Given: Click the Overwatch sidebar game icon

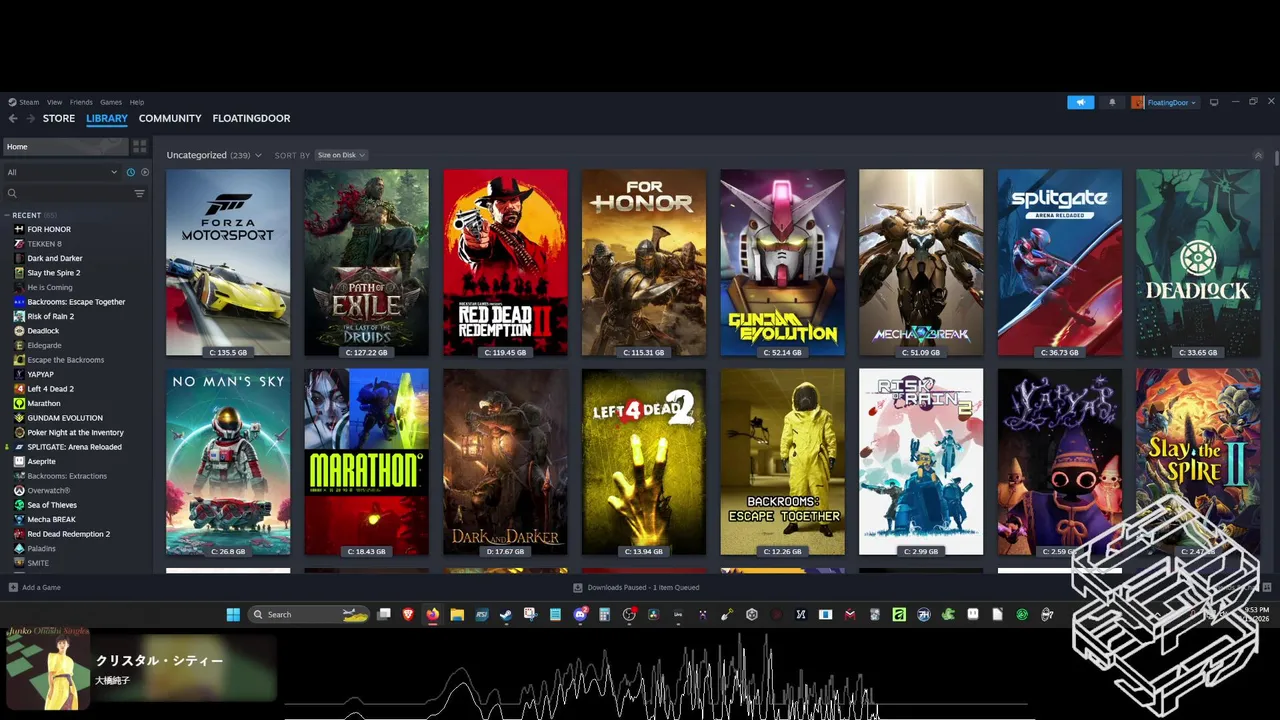Looking at the screenshot, I should pos(19,491).
